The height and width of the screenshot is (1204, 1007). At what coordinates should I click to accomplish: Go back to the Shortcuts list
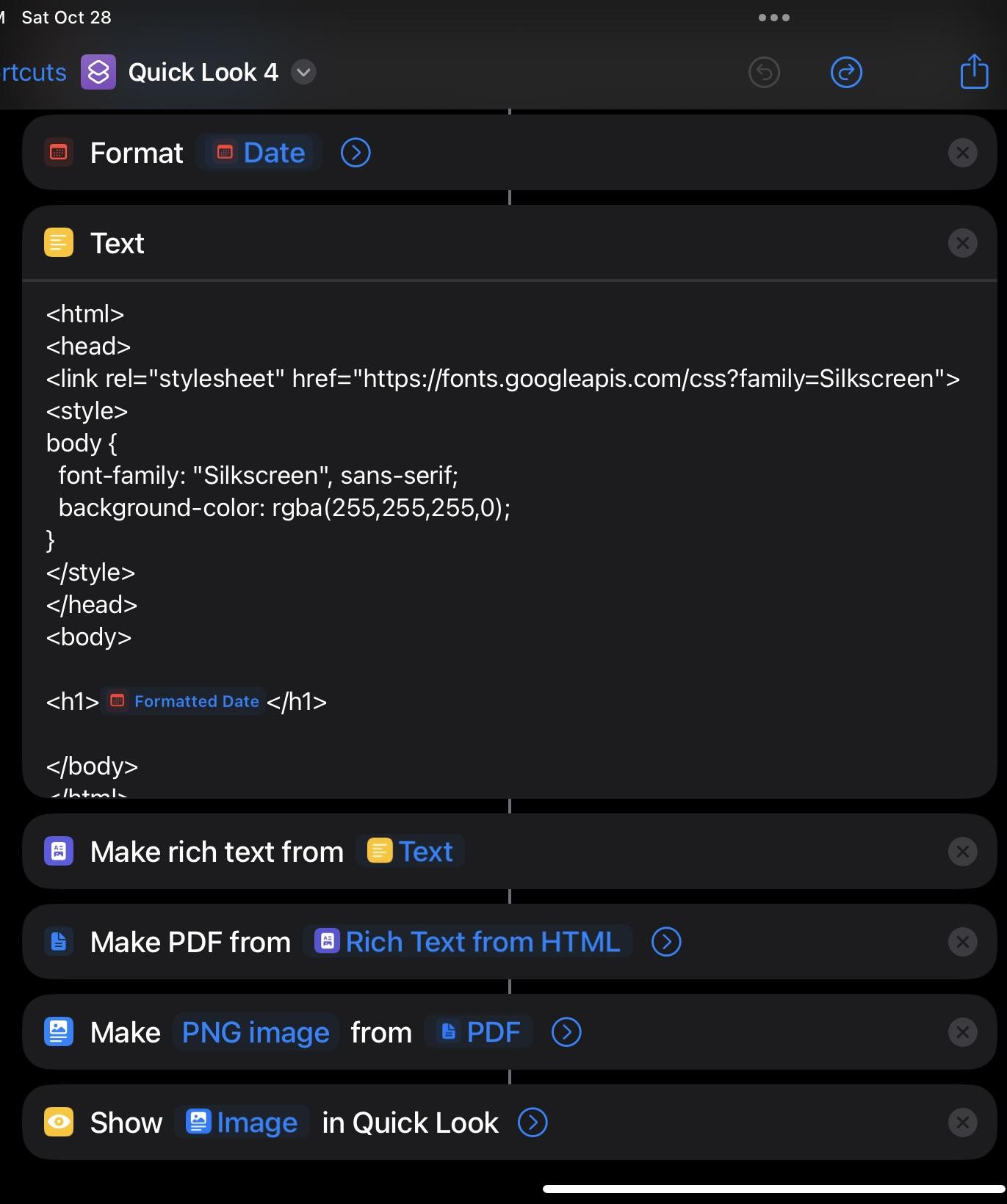point(33,72)
